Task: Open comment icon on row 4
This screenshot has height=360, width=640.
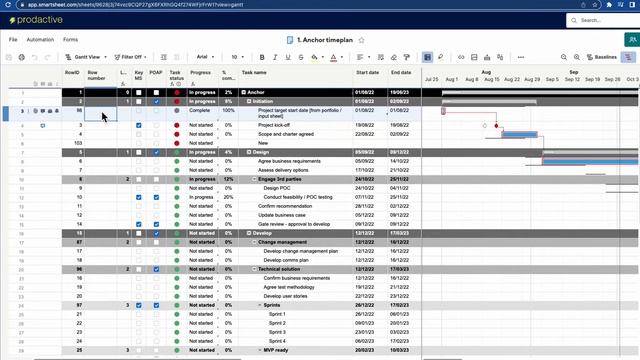Action: click(42, 126)
